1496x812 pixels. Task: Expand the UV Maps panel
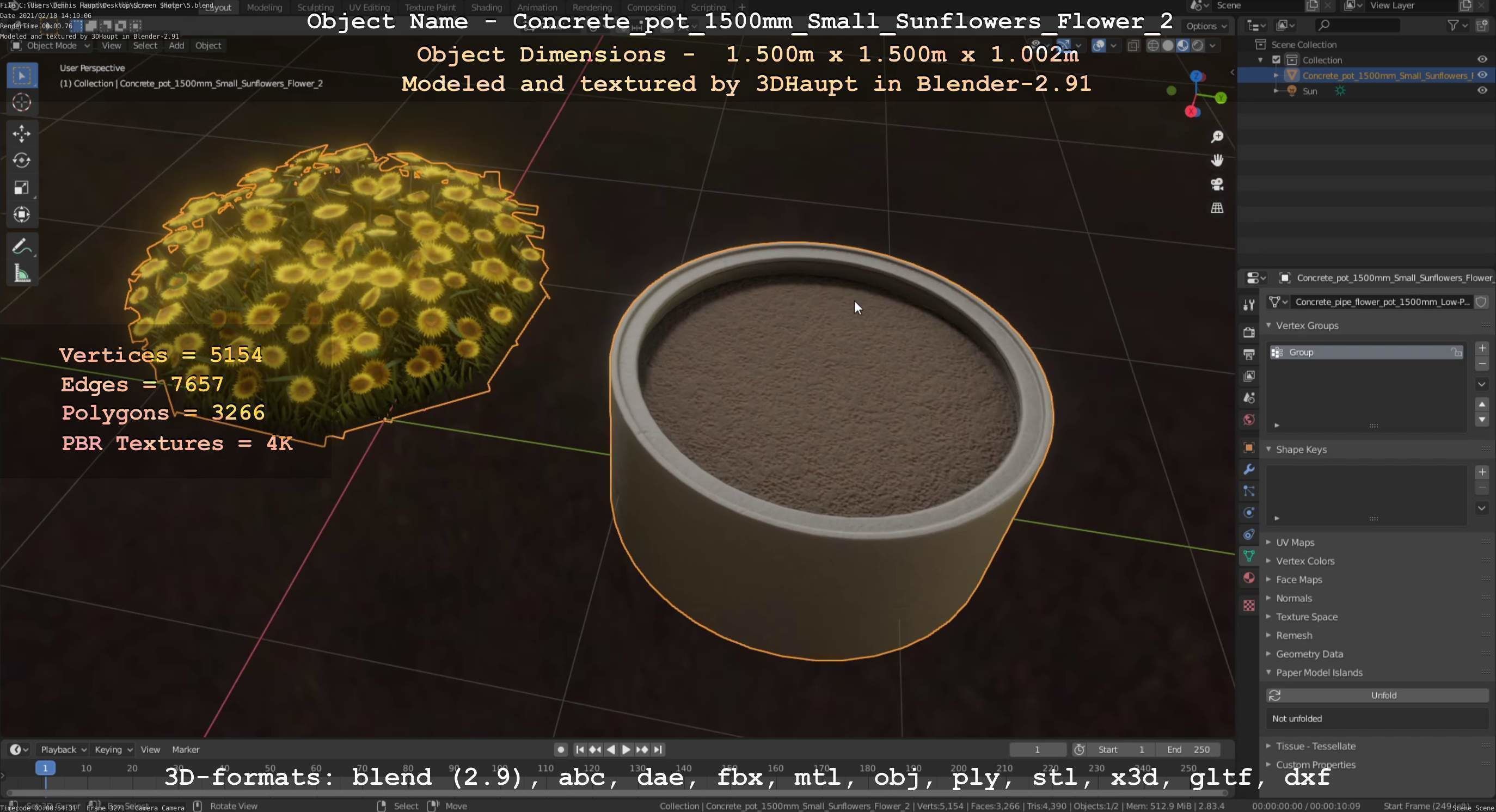[1269, 542]
